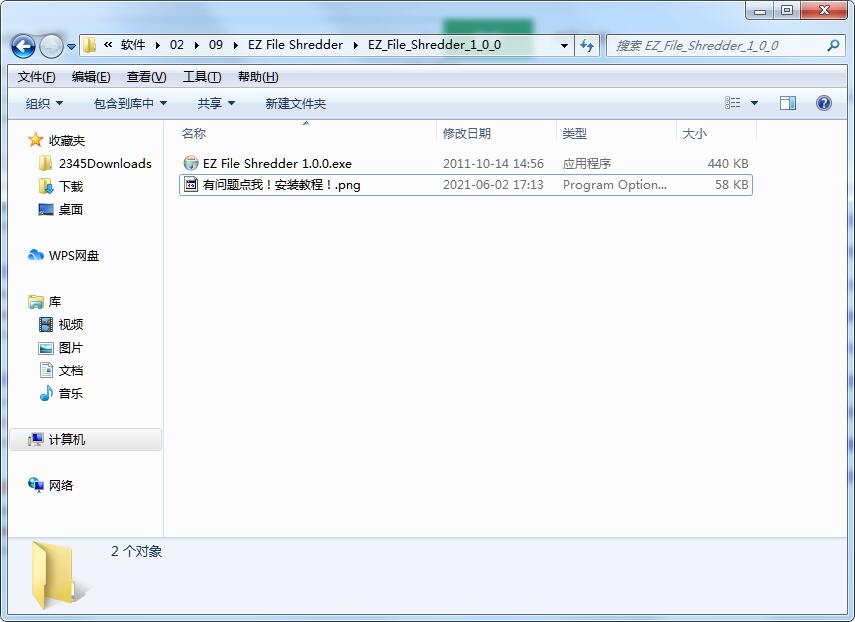The width and height of the screenshot is (855, 622).
Task: Click the 02 breadcrumb segment
Action: click(177, 45)
